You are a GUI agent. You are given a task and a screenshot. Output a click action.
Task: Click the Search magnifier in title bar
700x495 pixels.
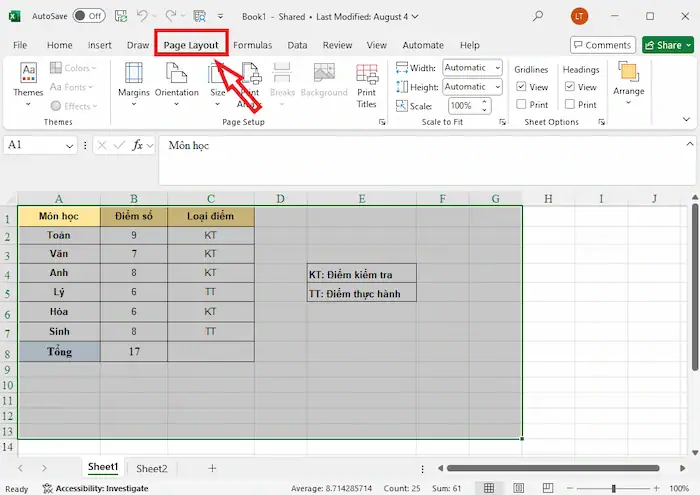[x=538, y=16]
